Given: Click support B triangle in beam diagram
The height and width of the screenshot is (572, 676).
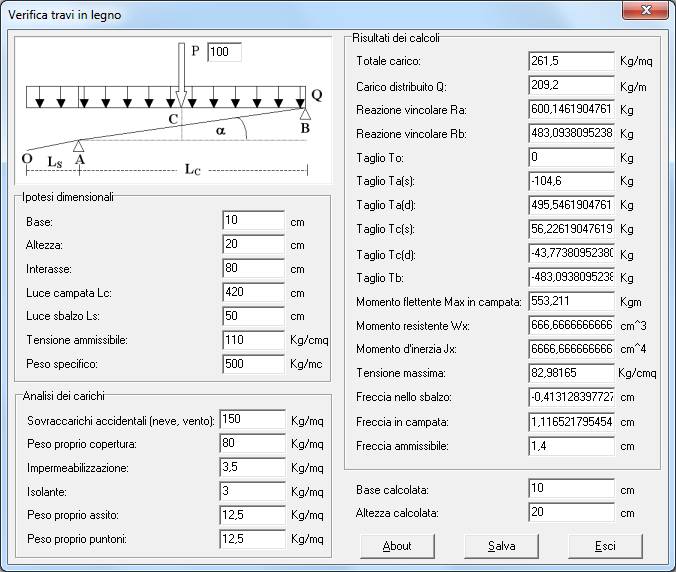Looking at the screenshot, I should tap(305, 114).
